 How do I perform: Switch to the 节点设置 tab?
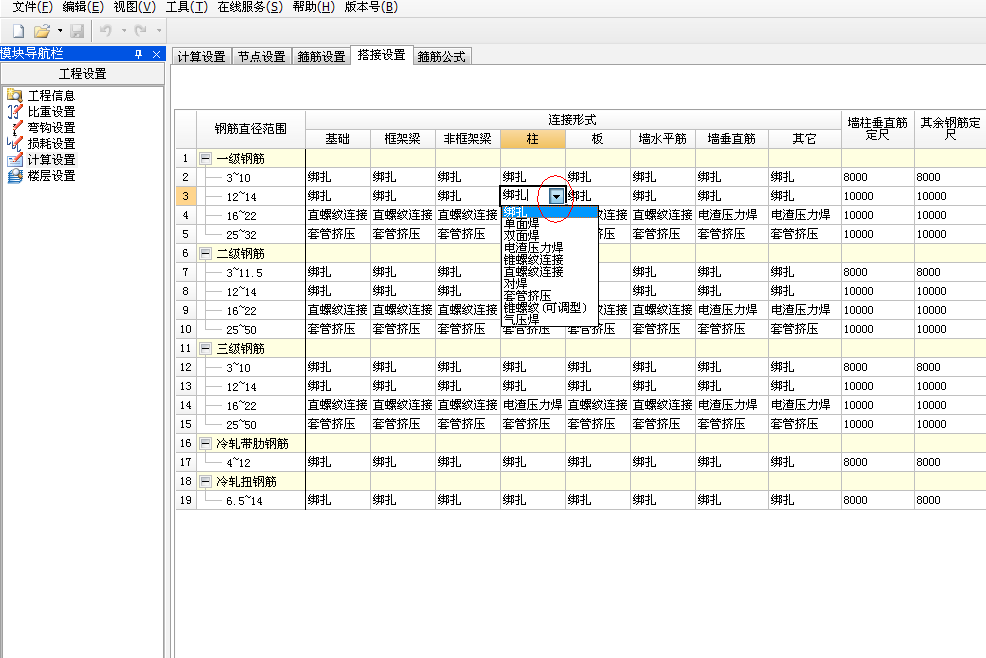tap(262, 57)
